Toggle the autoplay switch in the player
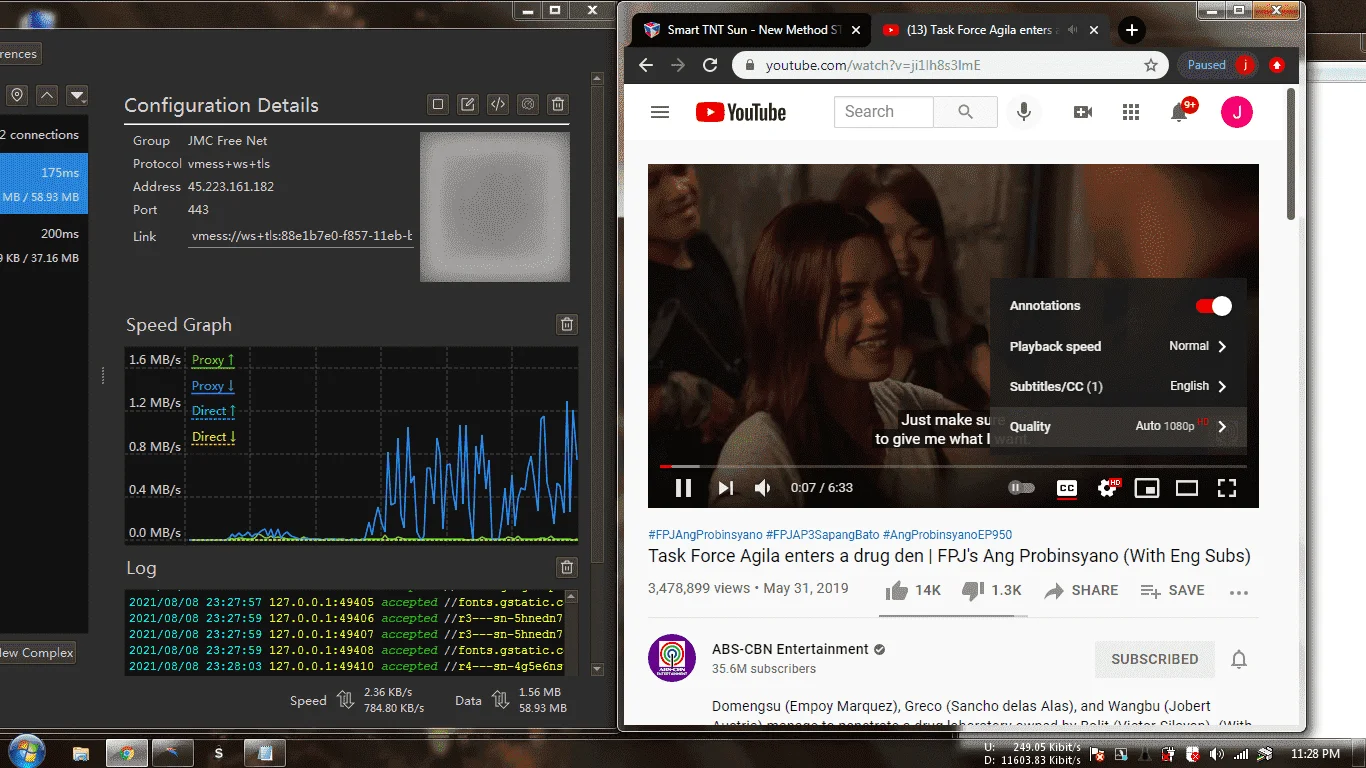Viewport: 1366px width, 768px height. click(x=1021, y=488)
